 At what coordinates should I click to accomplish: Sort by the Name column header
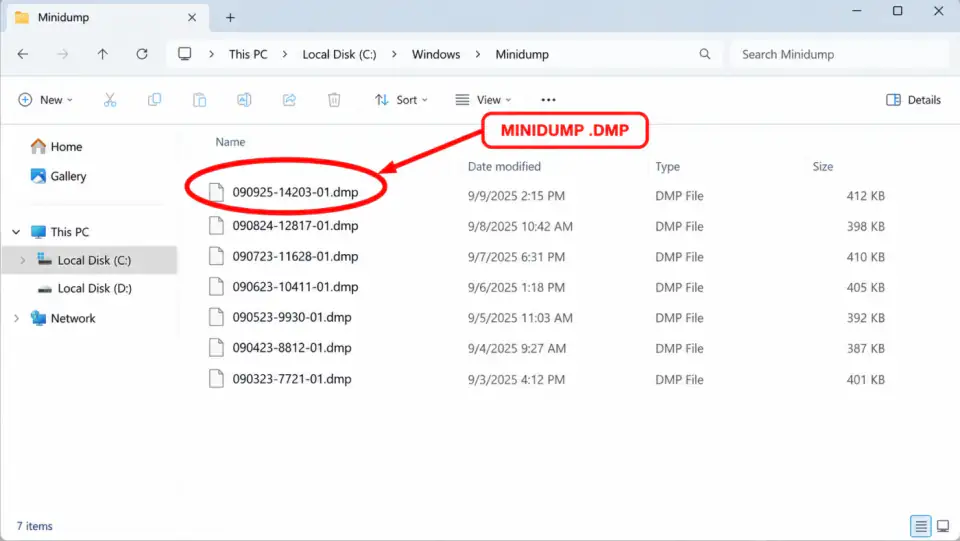(230, 142)
